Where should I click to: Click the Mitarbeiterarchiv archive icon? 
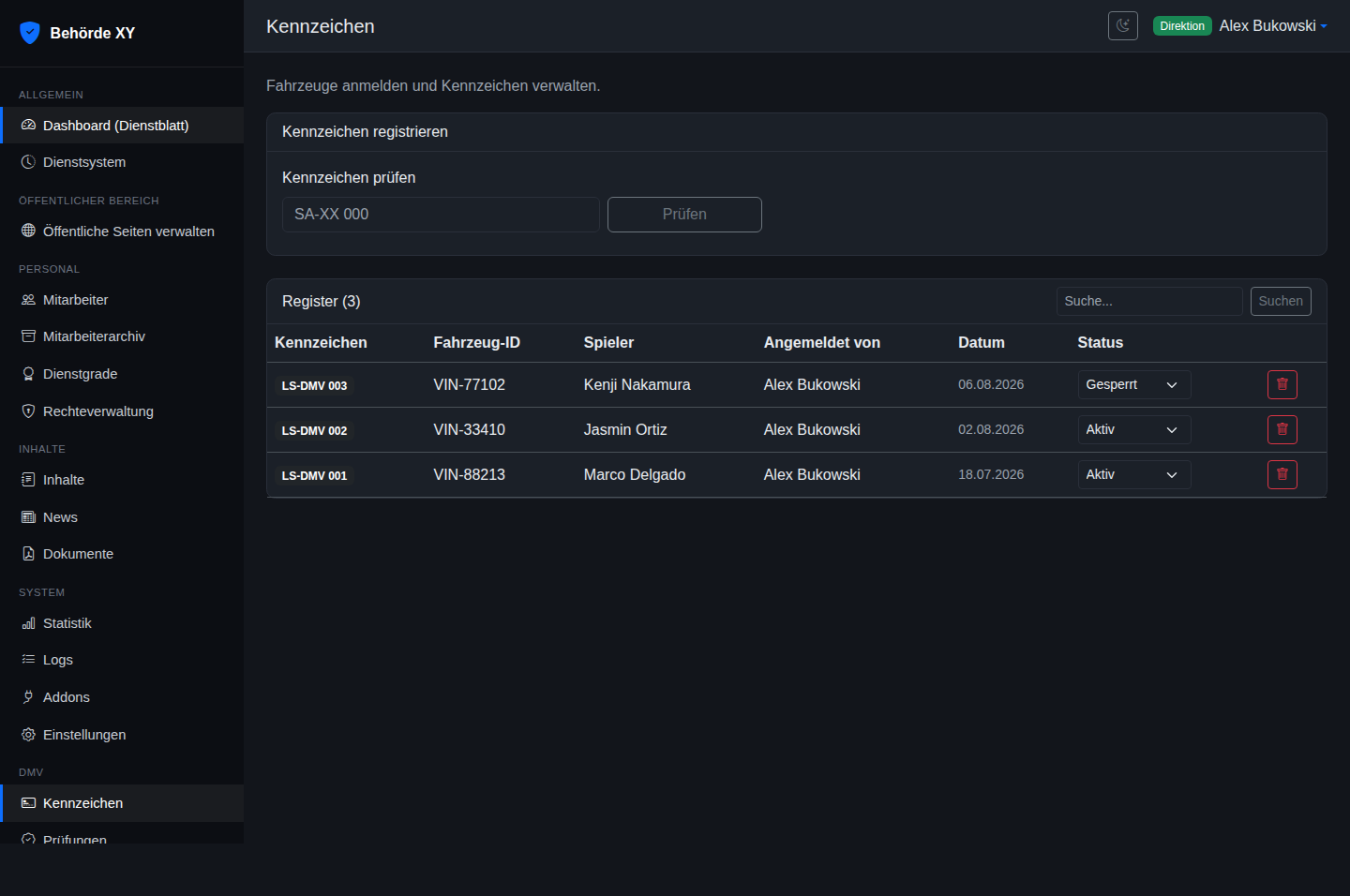pyautogui.click(x=28, y=336)
